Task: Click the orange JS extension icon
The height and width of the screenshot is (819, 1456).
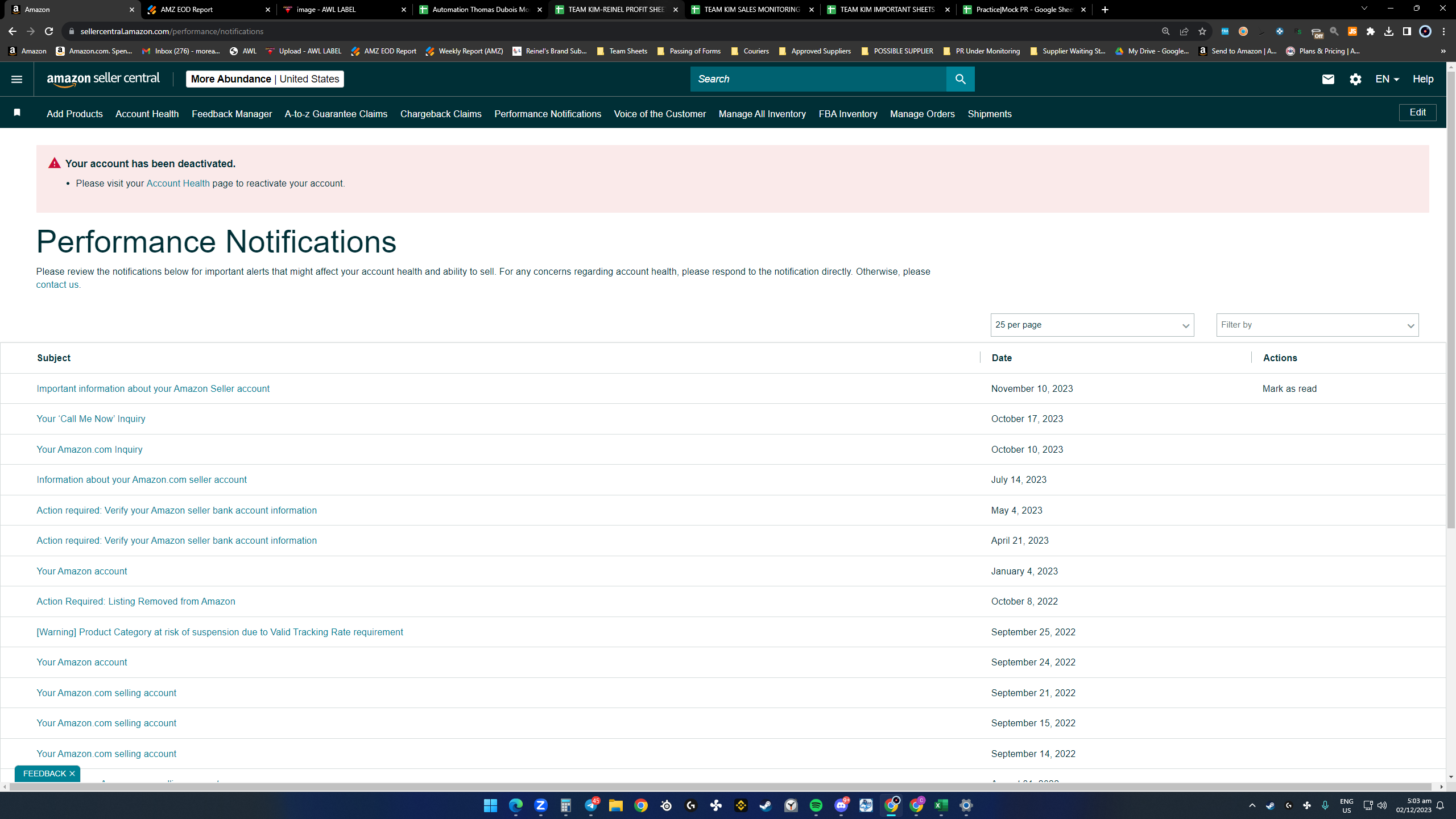Action: [x=1352, y=31]
